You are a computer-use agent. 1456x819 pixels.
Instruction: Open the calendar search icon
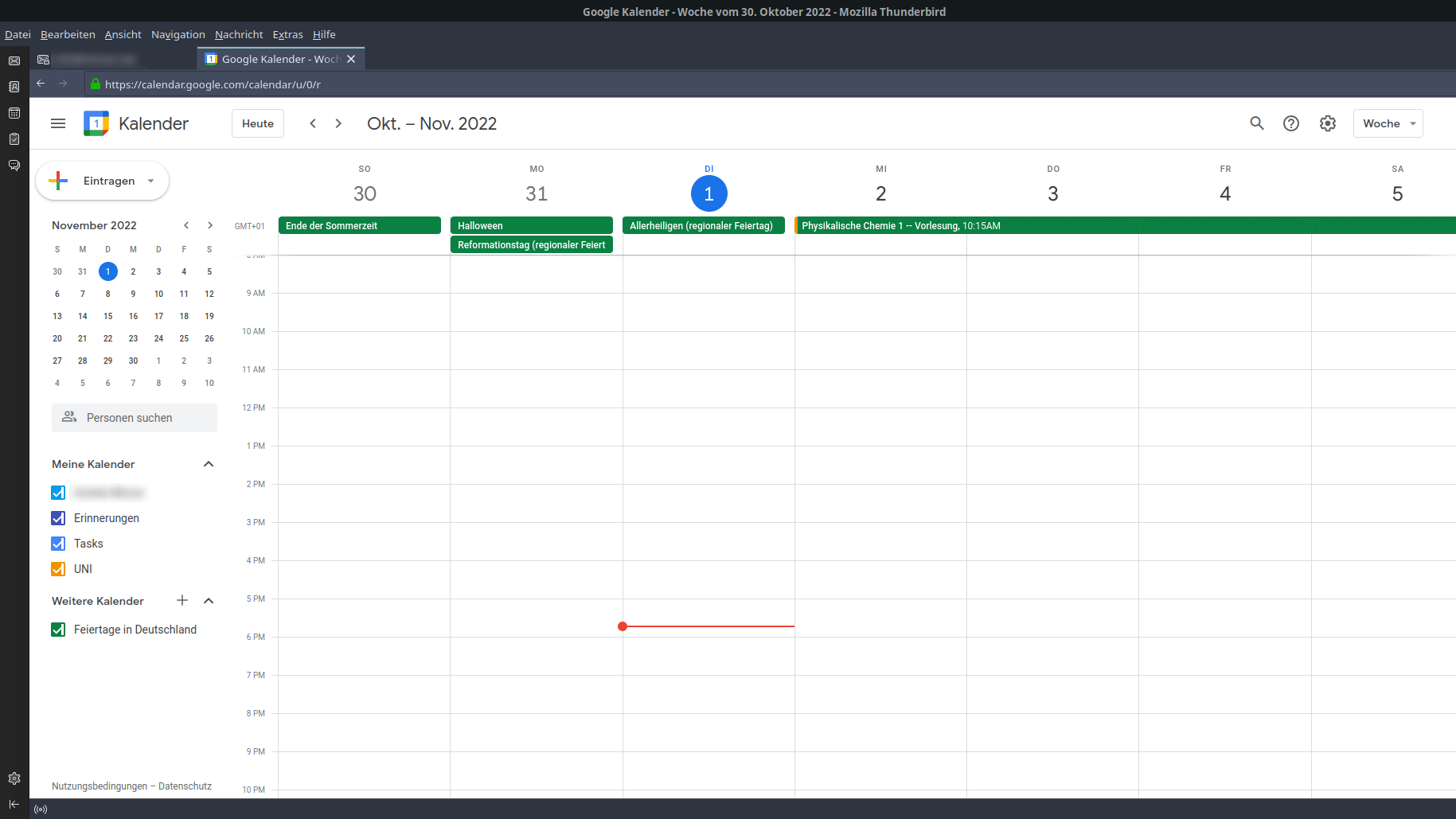point(1257,123)
